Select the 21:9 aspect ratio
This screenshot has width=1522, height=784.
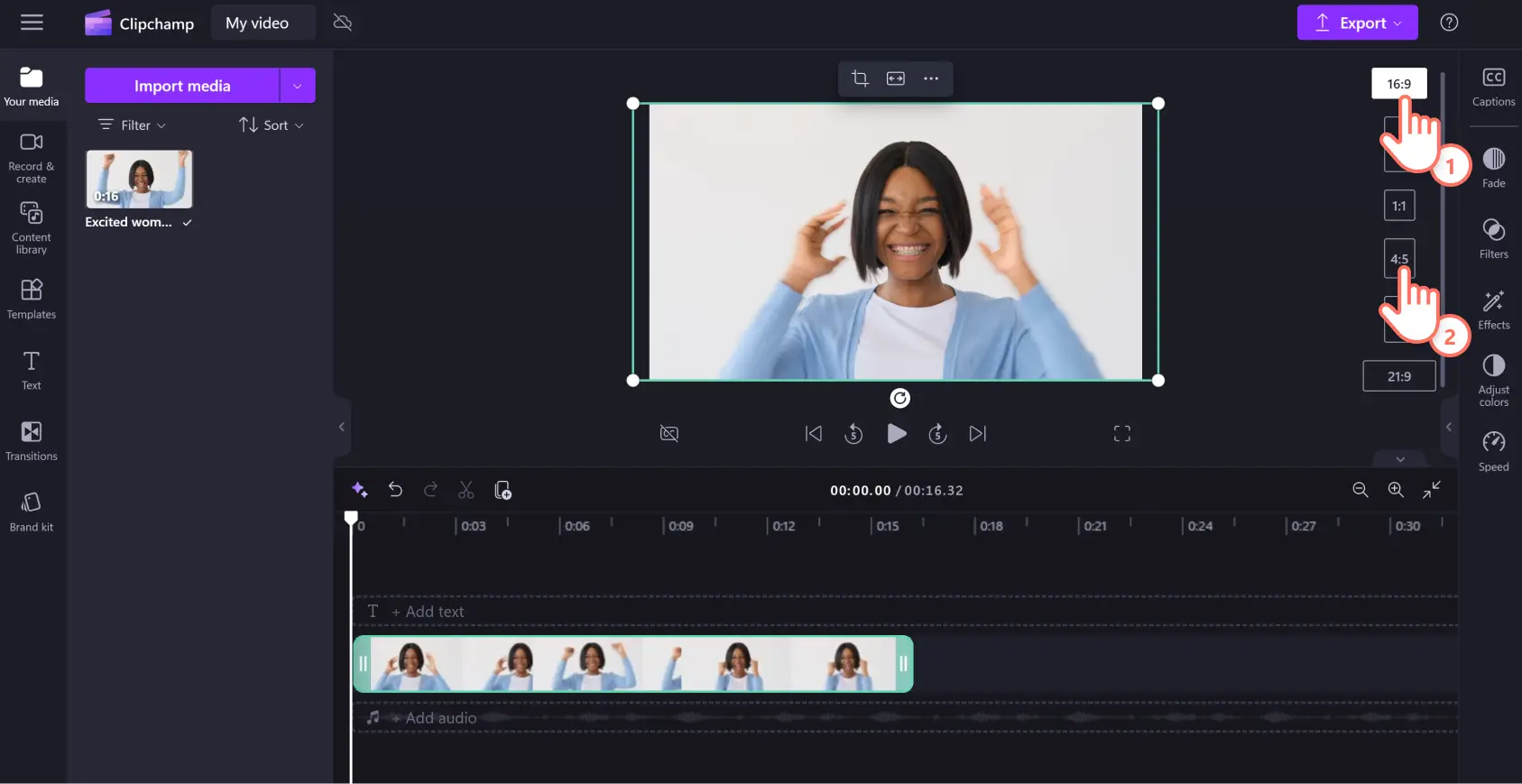click(1399, 376)
